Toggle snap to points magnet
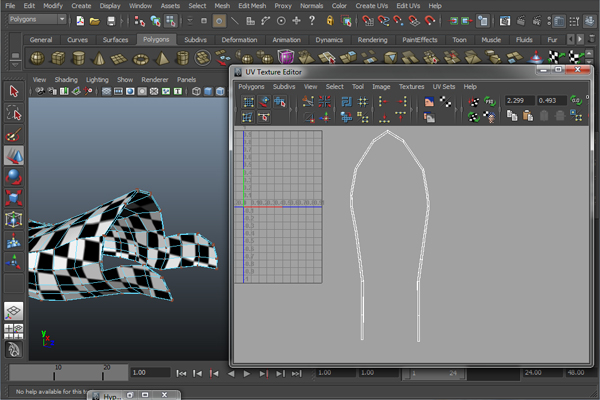This screenshot has width=600, height=400. tap(398, 21)
